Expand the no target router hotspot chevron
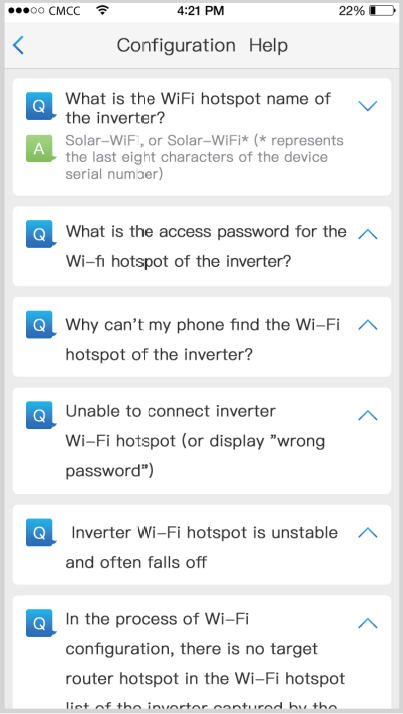The height and width of the screenshot is (714, 403). point(368,623)
